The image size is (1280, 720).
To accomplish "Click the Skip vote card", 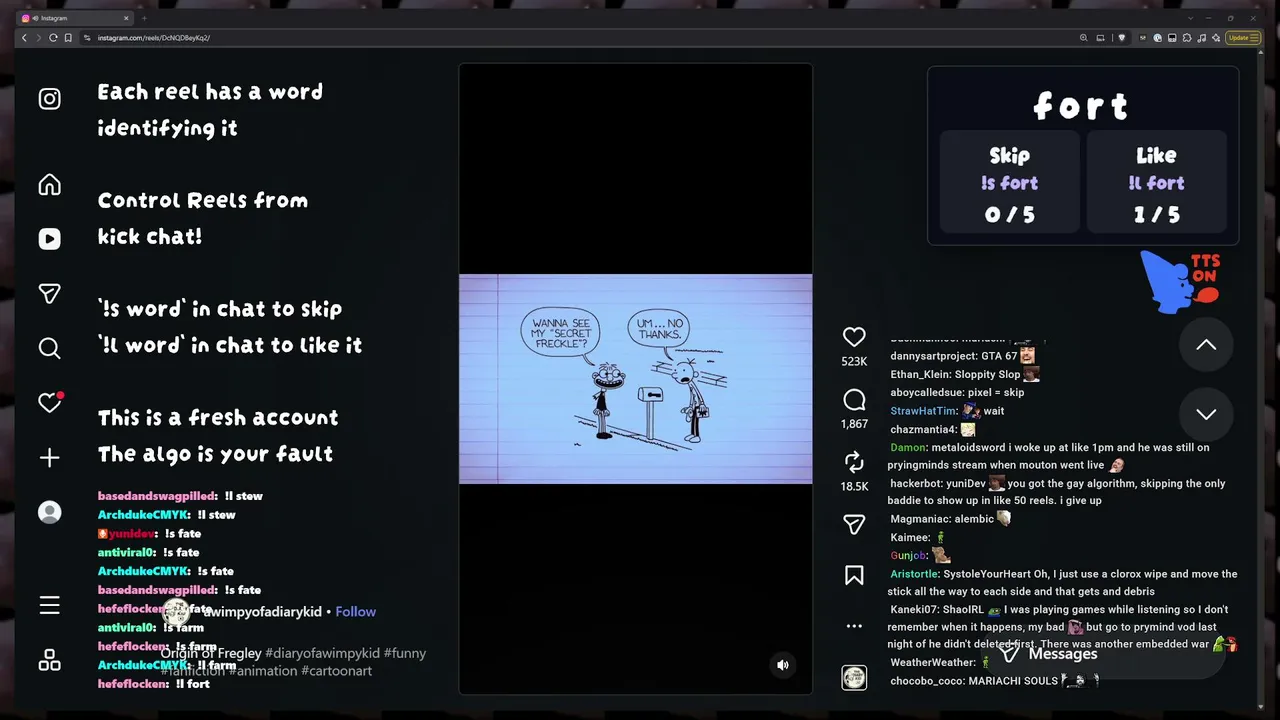I will (1009, 184).
